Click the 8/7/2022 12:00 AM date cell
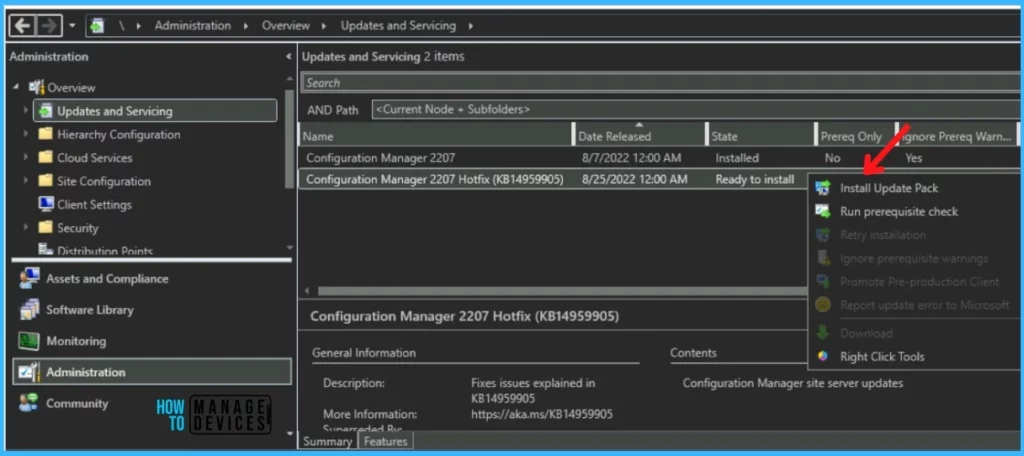1024x456 pixels. pyautogui.click(x=632, y=158)
